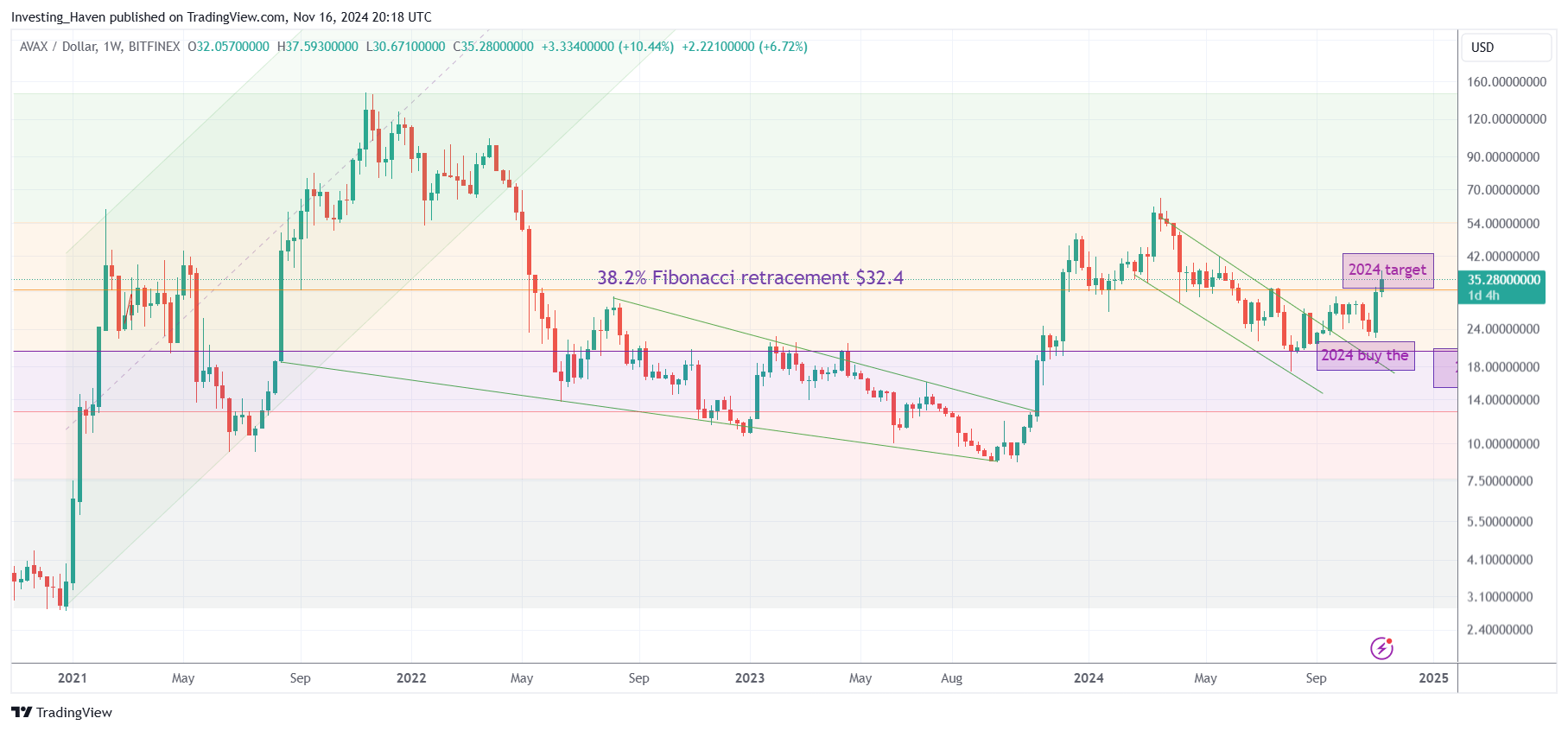This screenshot has width=1568, height=731.
Task: Click the '2024 target' annotation box
Action: [1387, 270]
